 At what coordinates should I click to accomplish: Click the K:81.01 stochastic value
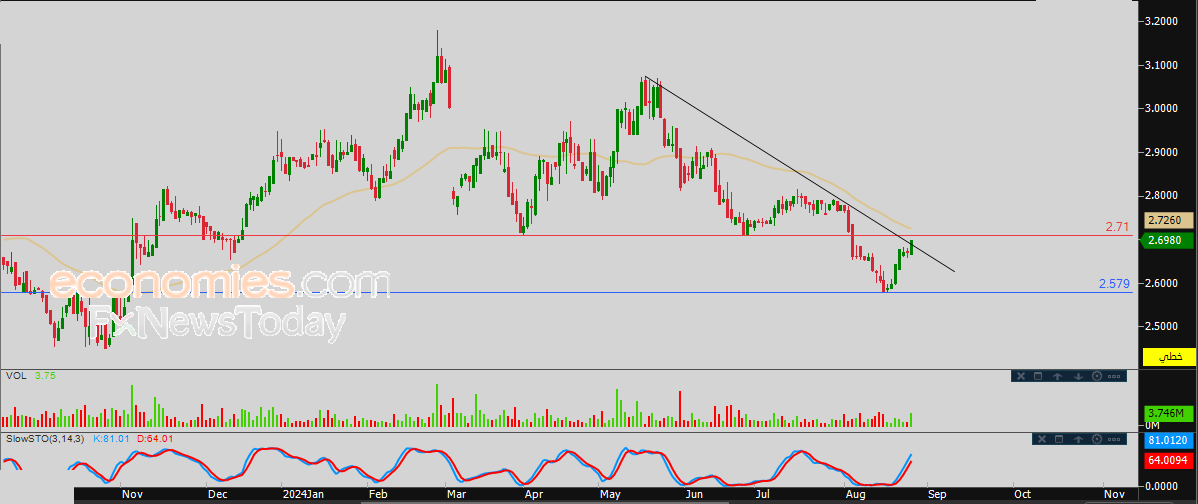click(x=112, y=438)
